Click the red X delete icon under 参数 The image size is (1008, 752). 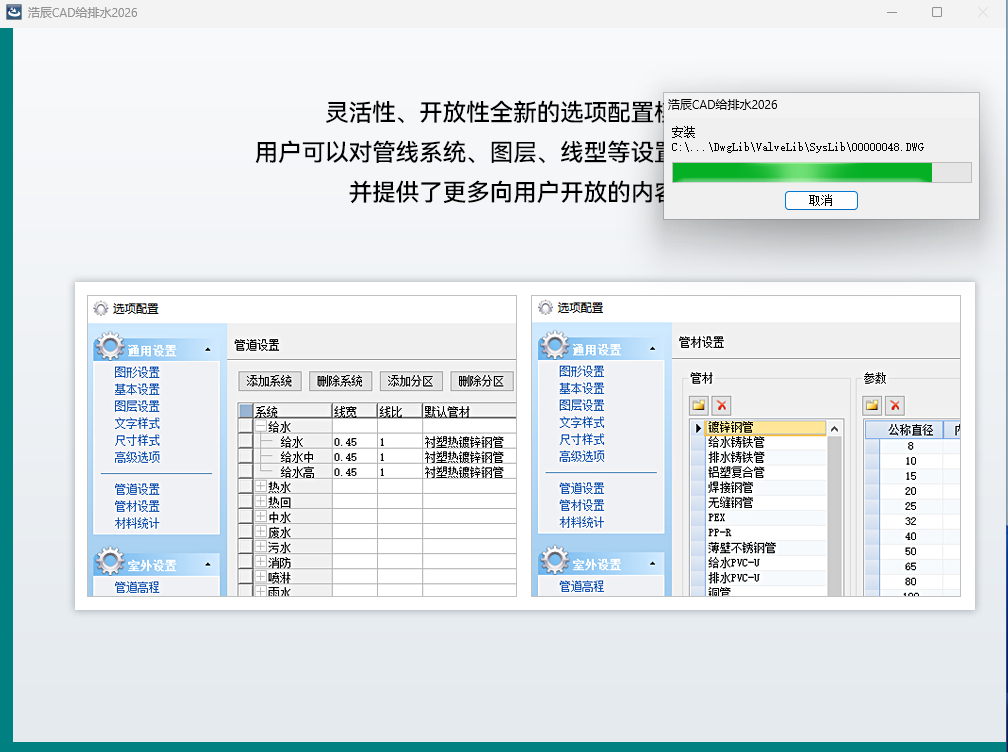pyautogui.click(x=894, y=404)
